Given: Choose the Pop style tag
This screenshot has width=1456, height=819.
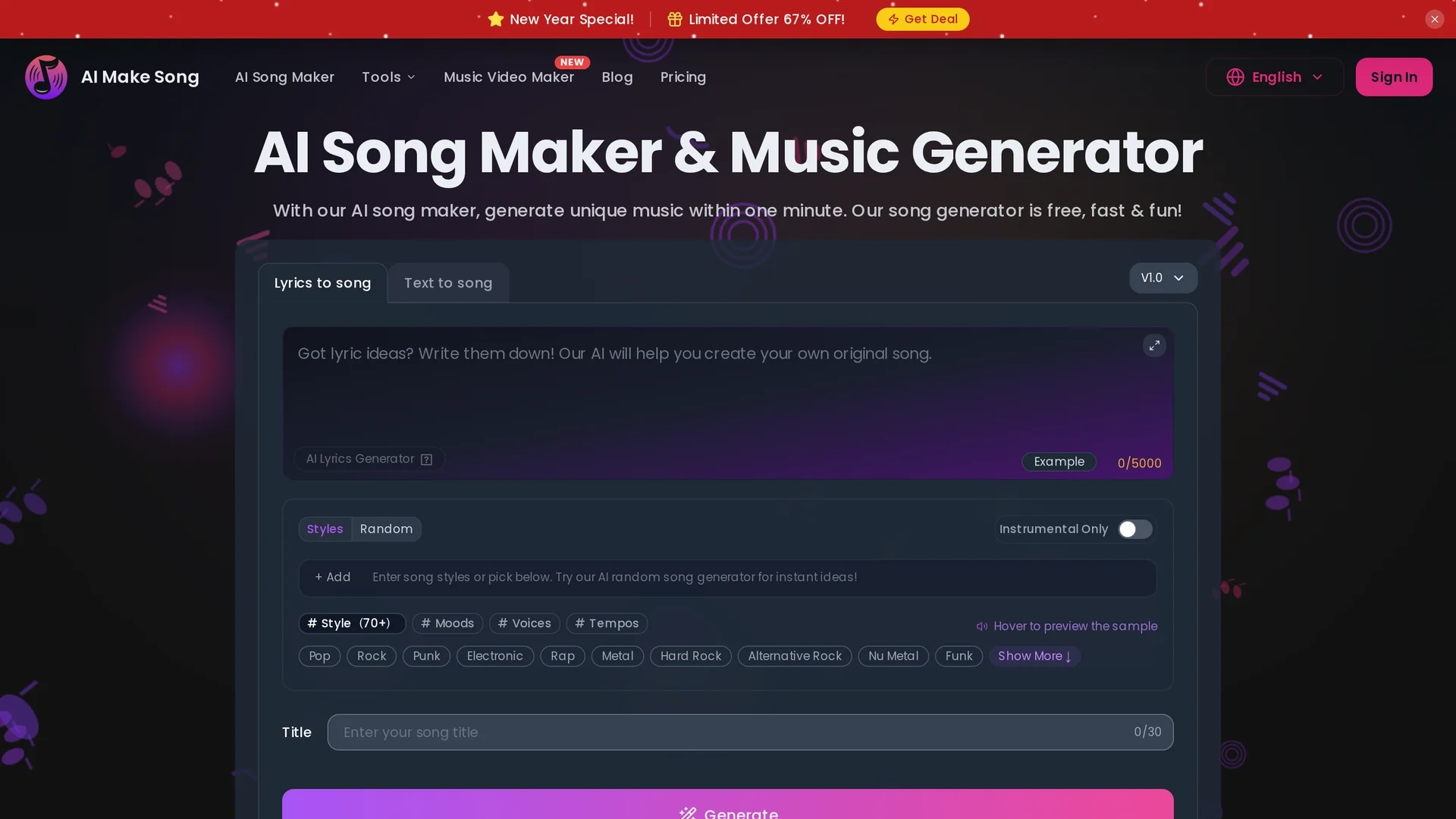Looking at the screenshot, I should [x=319, y=656].
